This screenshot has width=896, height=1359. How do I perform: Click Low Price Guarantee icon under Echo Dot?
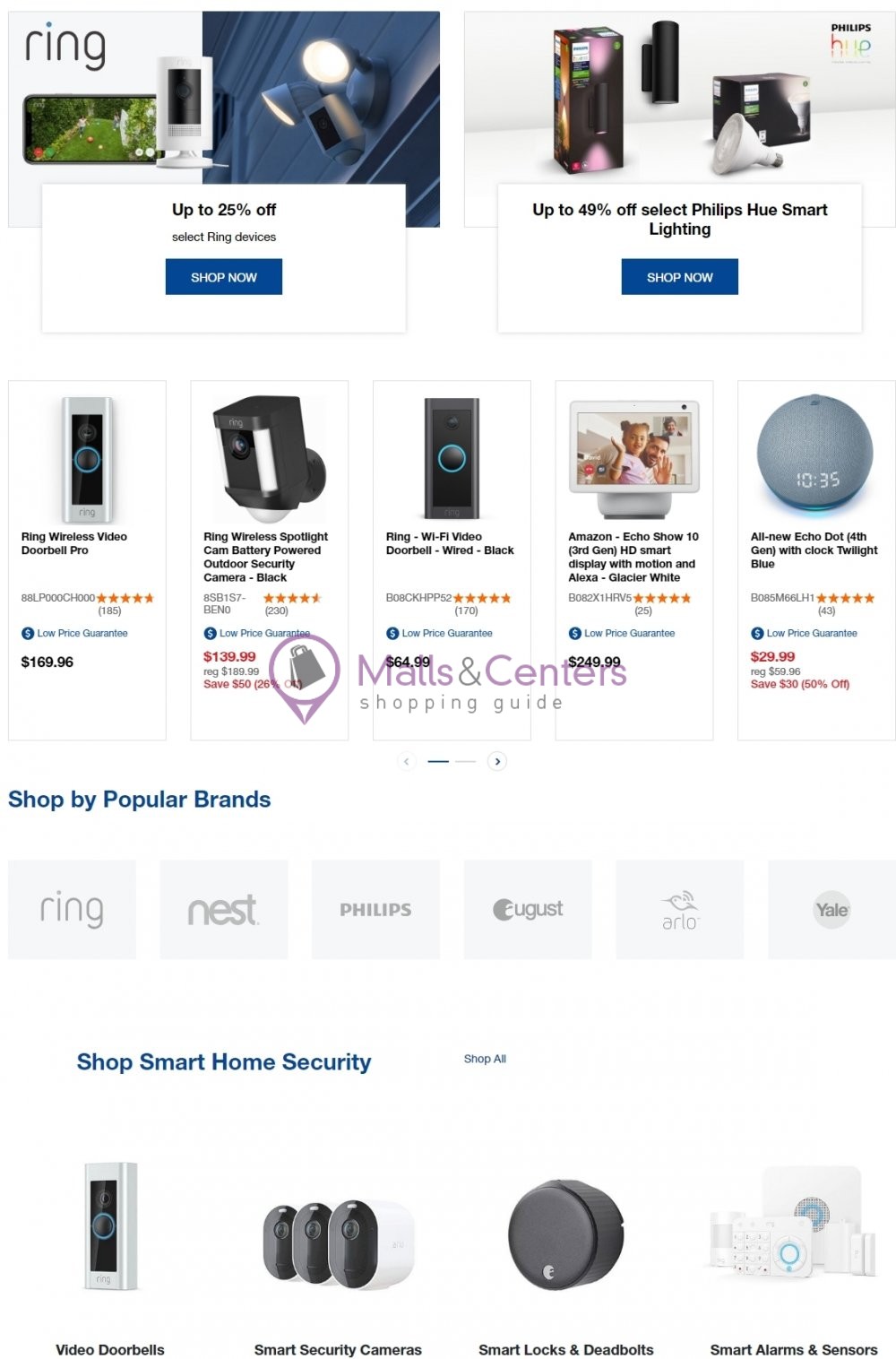pyautogui.click(x=757, y=634)
